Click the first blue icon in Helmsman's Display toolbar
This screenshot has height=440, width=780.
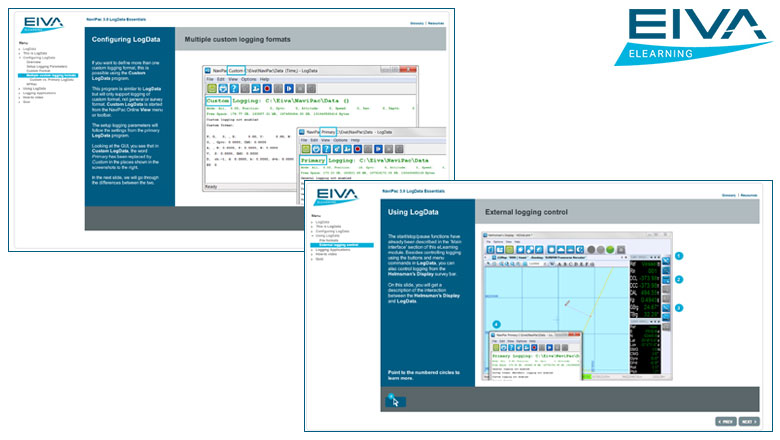coord(490,250)
